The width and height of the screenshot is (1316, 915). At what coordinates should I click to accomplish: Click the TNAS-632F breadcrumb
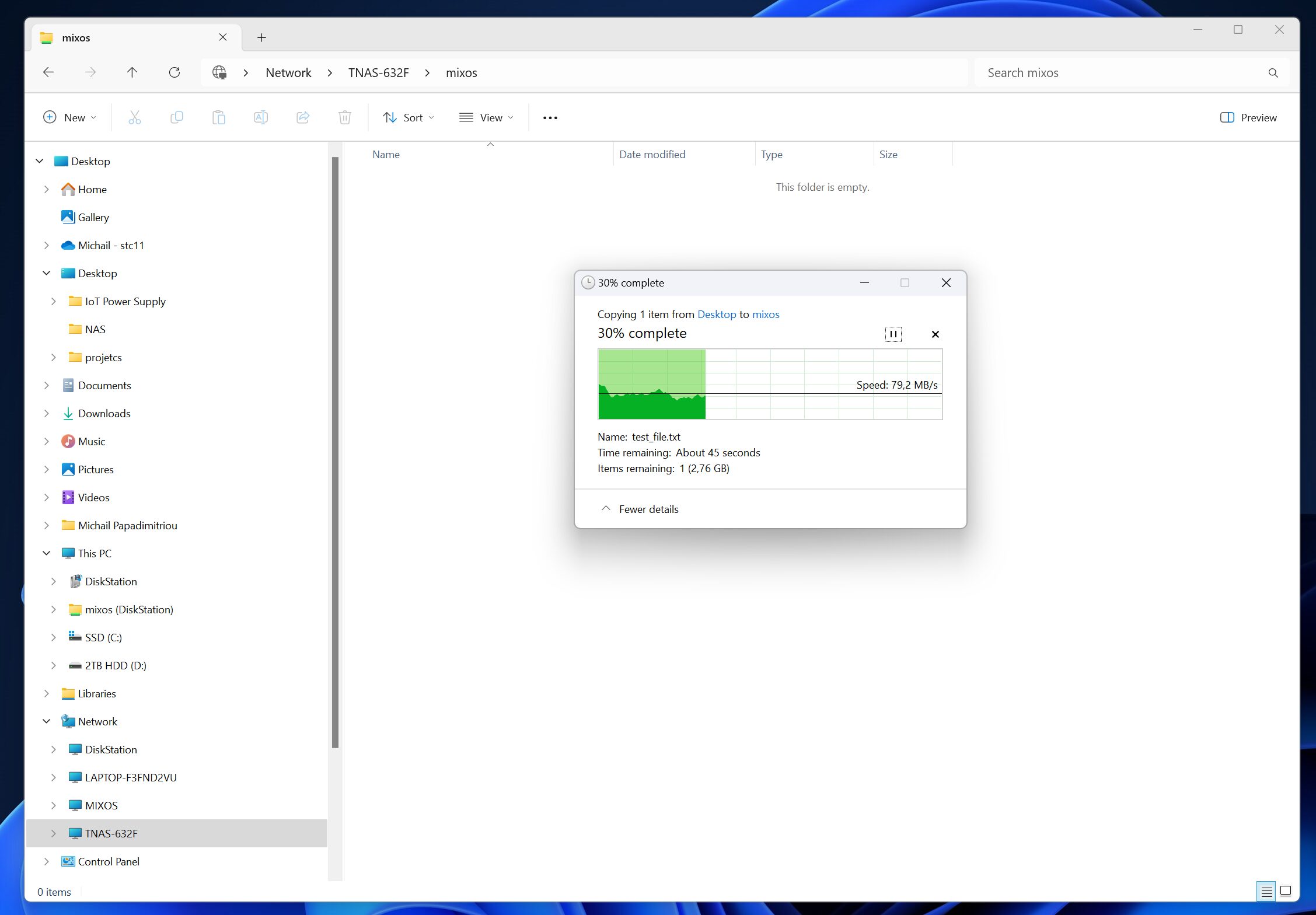point(378,73)
